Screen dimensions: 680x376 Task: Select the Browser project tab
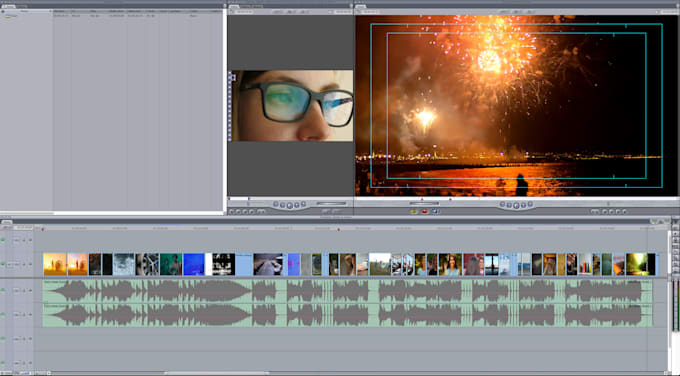pyautogui.click(x=8, y=6)
